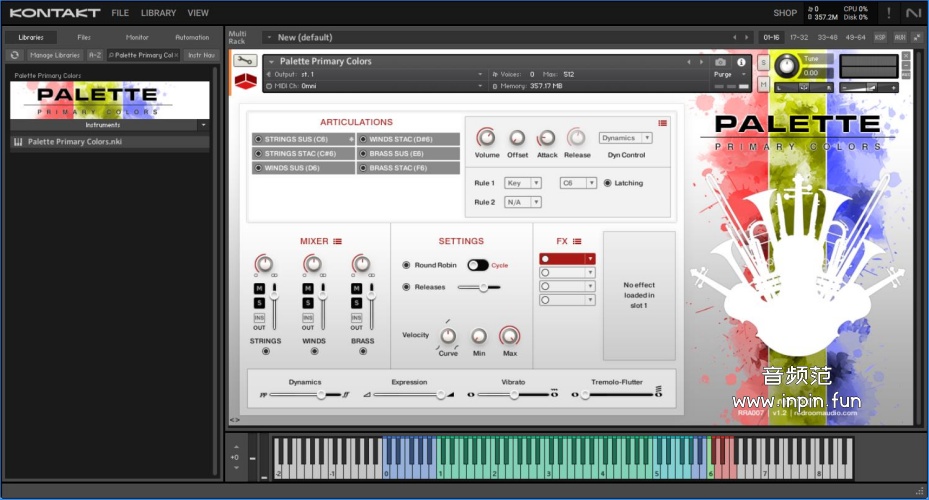This screenshot has height=500, width=929.
Task: Click the SHOP link
Action: point(785,13)
